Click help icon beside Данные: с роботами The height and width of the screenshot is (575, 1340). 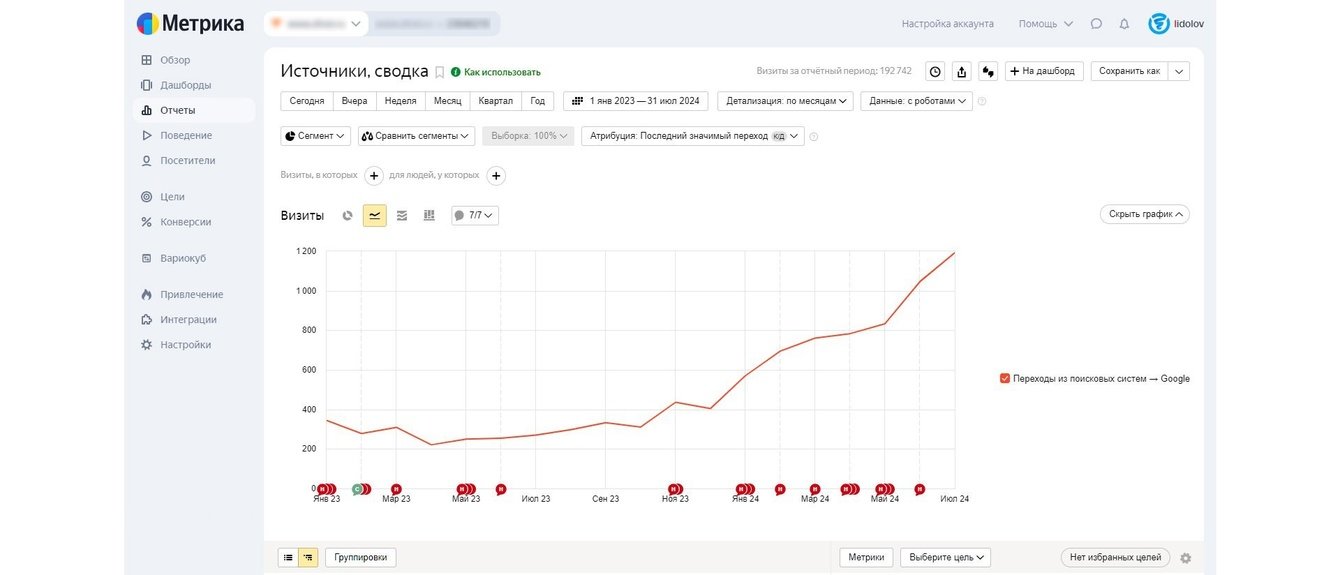[x=981, y=101]
